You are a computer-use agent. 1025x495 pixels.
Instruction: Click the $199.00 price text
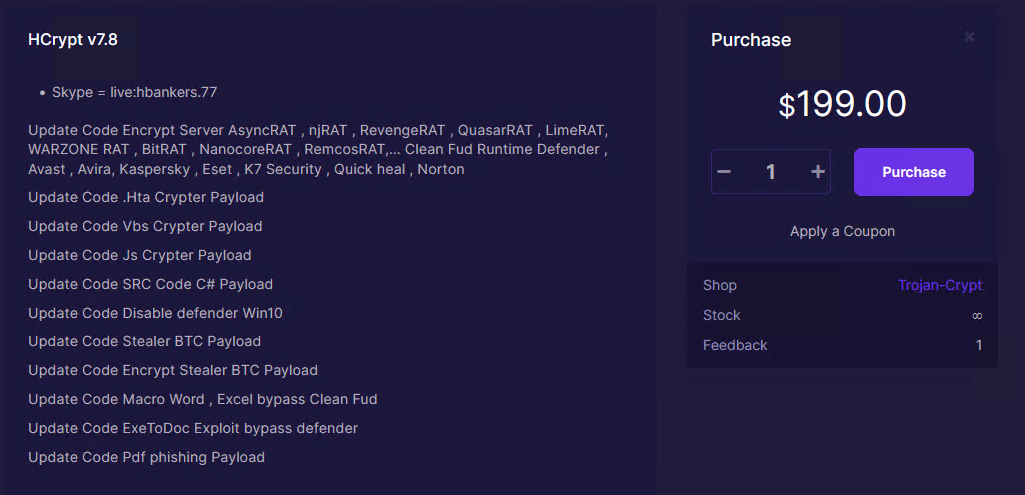pyautogui.click(x=842, y=104)
